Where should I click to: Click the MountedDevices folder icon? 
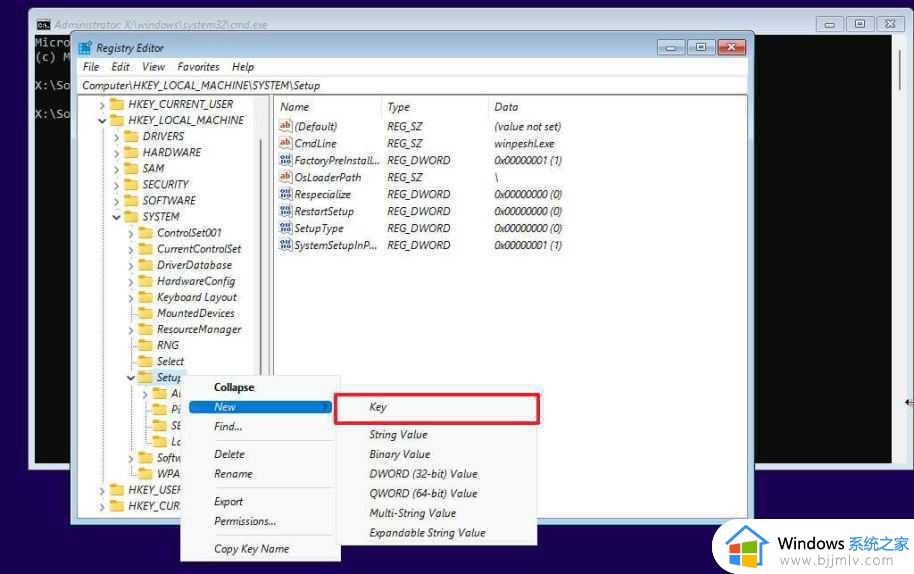[145, 313]
